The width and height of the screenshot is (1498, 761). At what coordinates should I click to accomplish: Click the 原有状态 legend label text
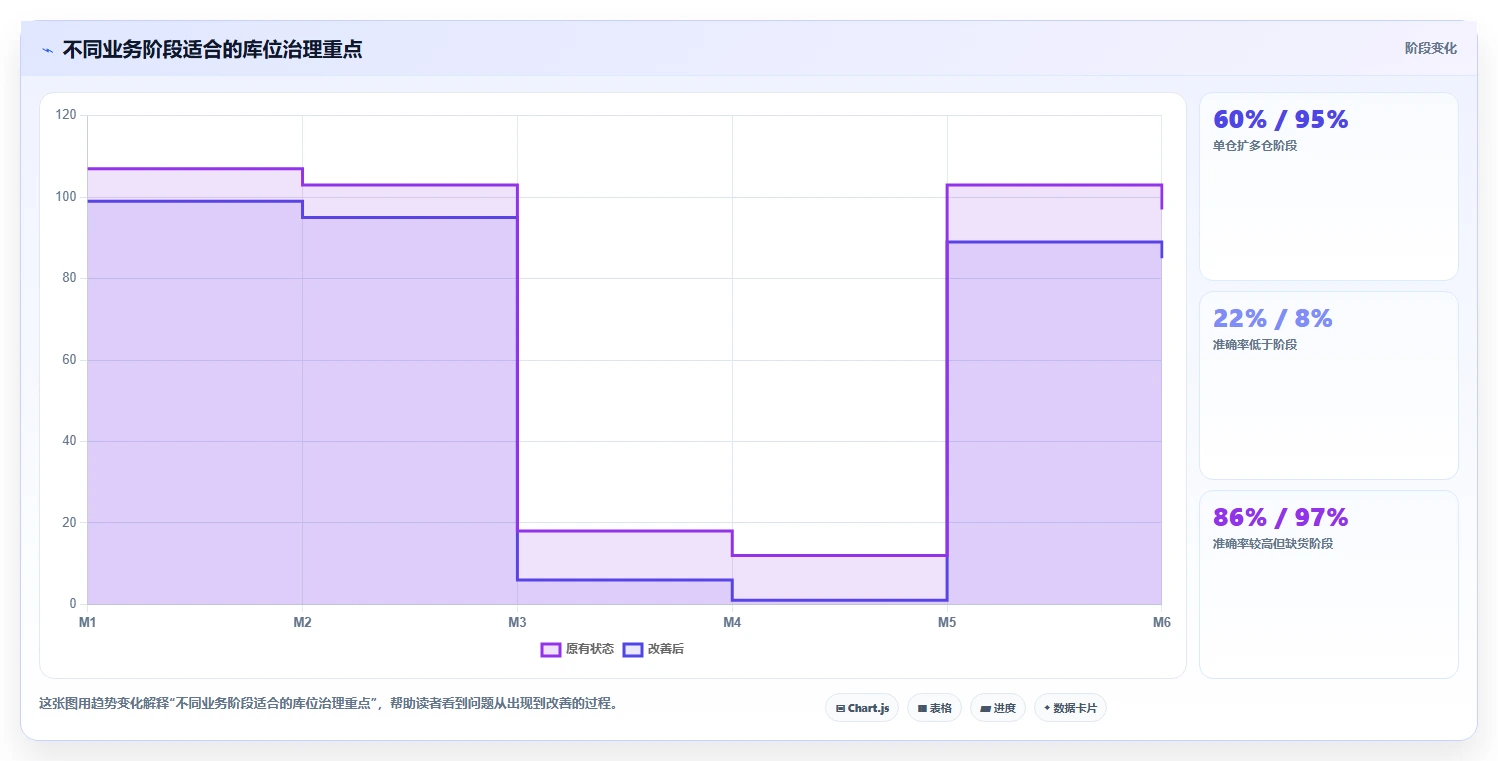(590, 649)
